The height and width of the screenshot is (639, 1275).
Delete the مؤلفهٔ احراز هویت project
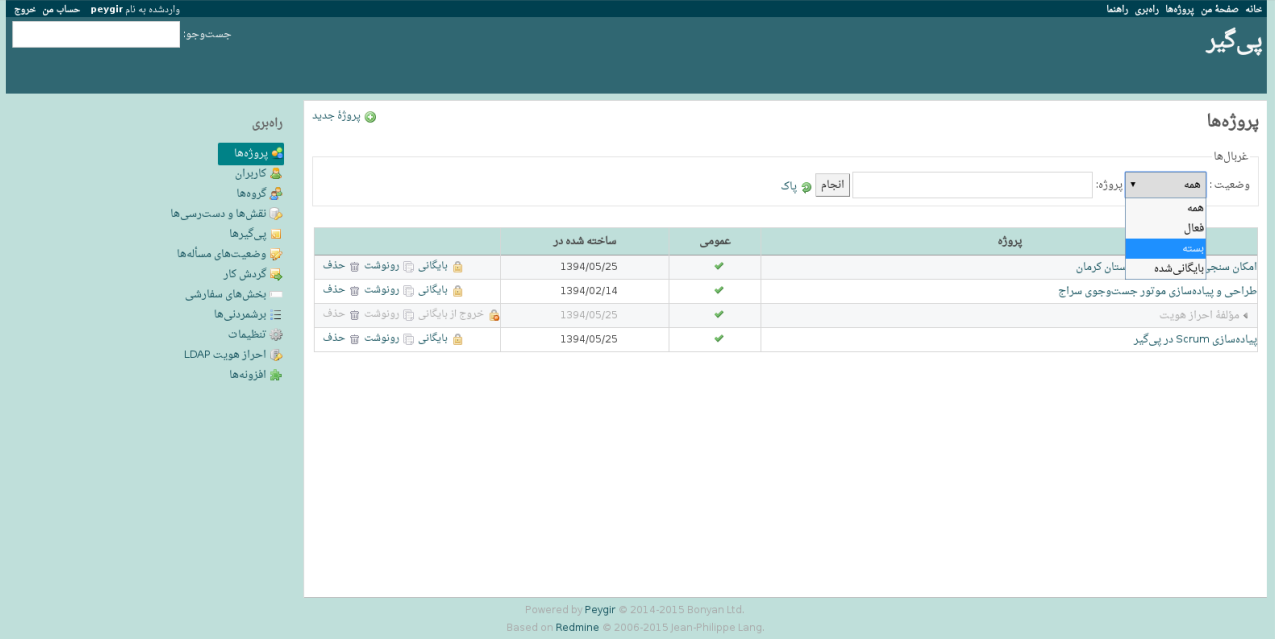[x=340, y=314]
